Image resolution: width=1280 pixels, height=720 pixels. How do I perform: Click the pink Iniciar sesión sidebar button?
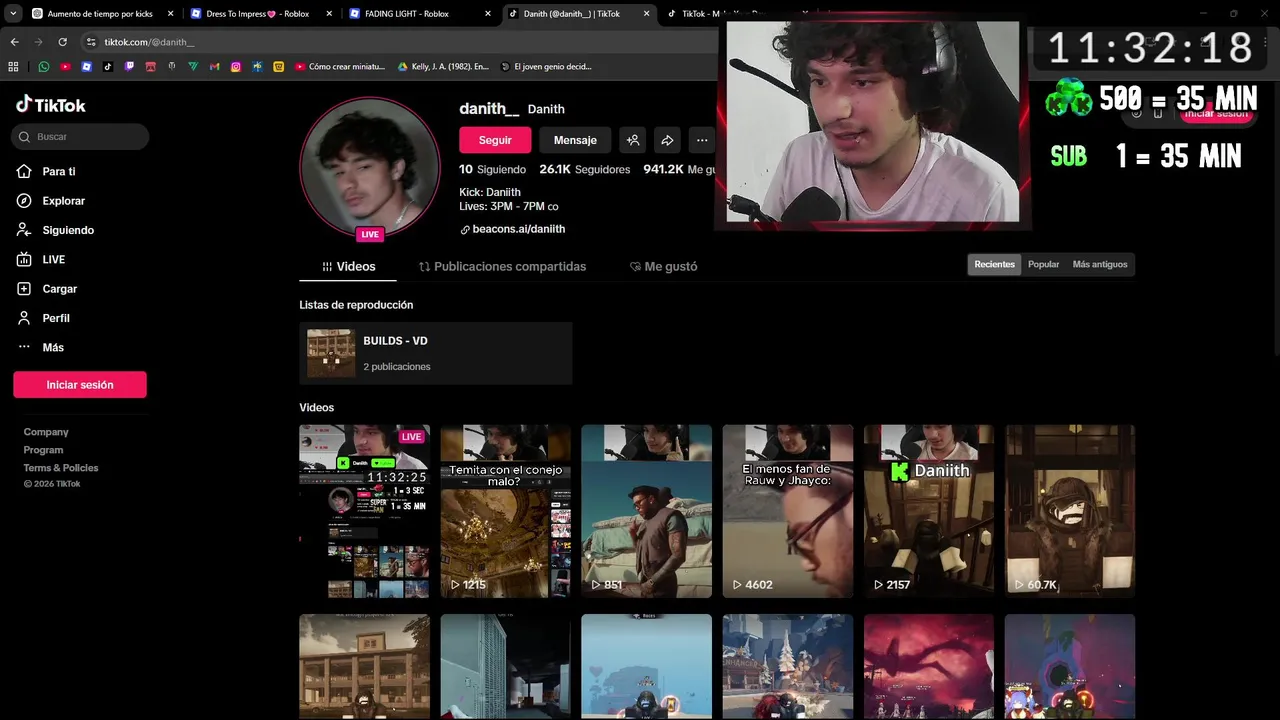[x=80, y=385]
